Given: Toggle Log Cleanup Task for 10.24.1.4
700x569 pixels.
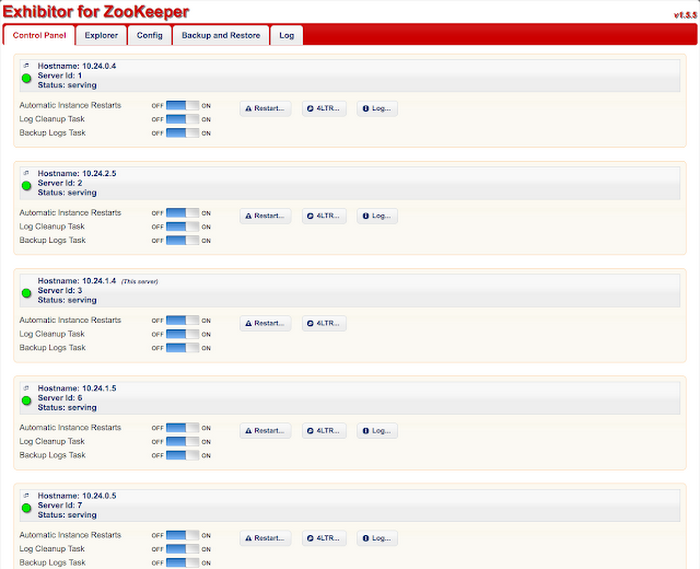Looking at the screenshot, I should pyautogui.click(x=182, y=334).
